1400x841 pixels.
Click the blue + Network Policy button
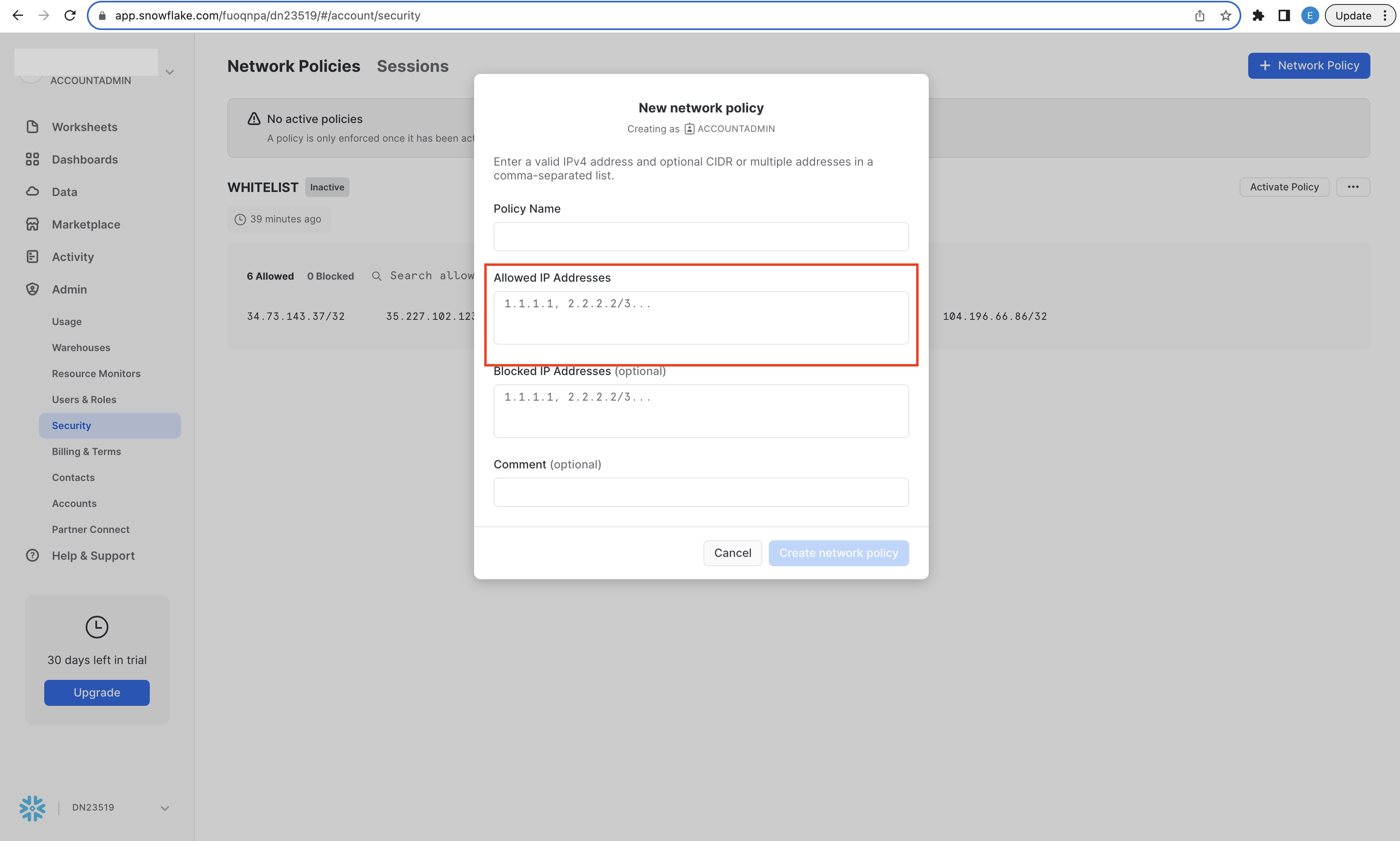1309,66
